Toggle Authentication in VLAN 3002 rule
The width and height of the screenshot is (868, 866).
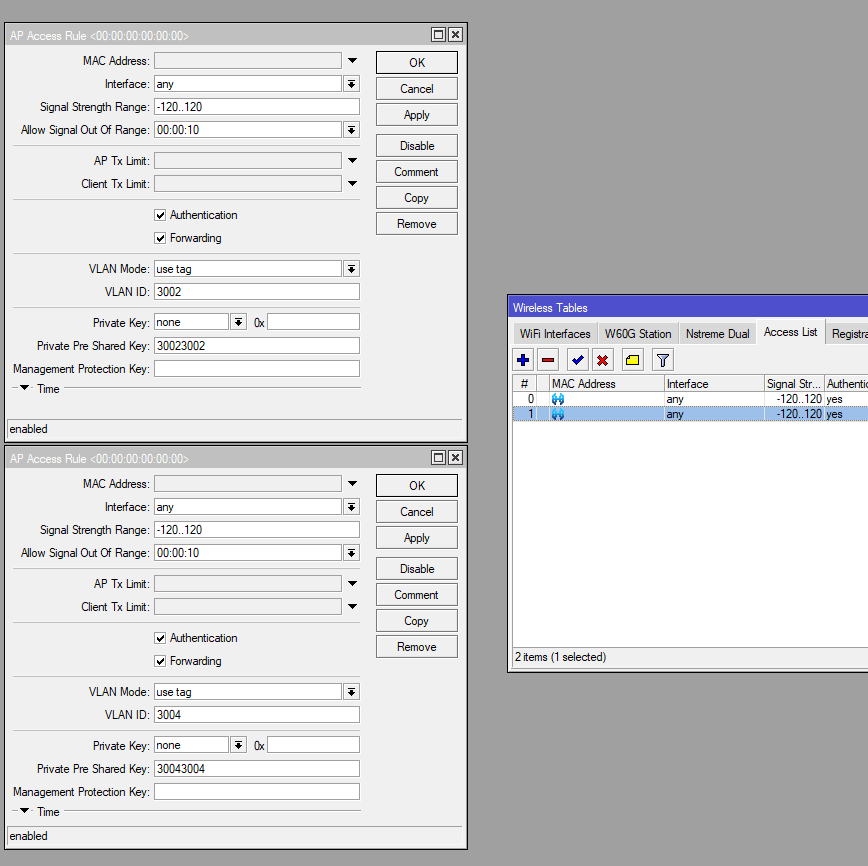[x=160, y=215]
